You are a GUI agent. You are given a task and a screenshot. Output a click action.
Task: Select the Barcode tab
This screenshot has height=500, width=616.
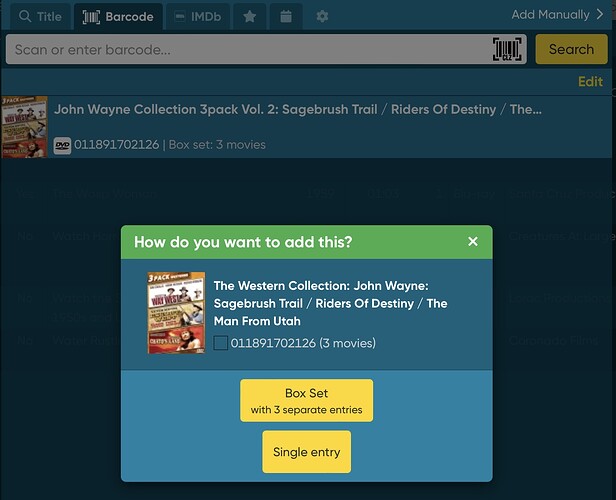point(118,17)
